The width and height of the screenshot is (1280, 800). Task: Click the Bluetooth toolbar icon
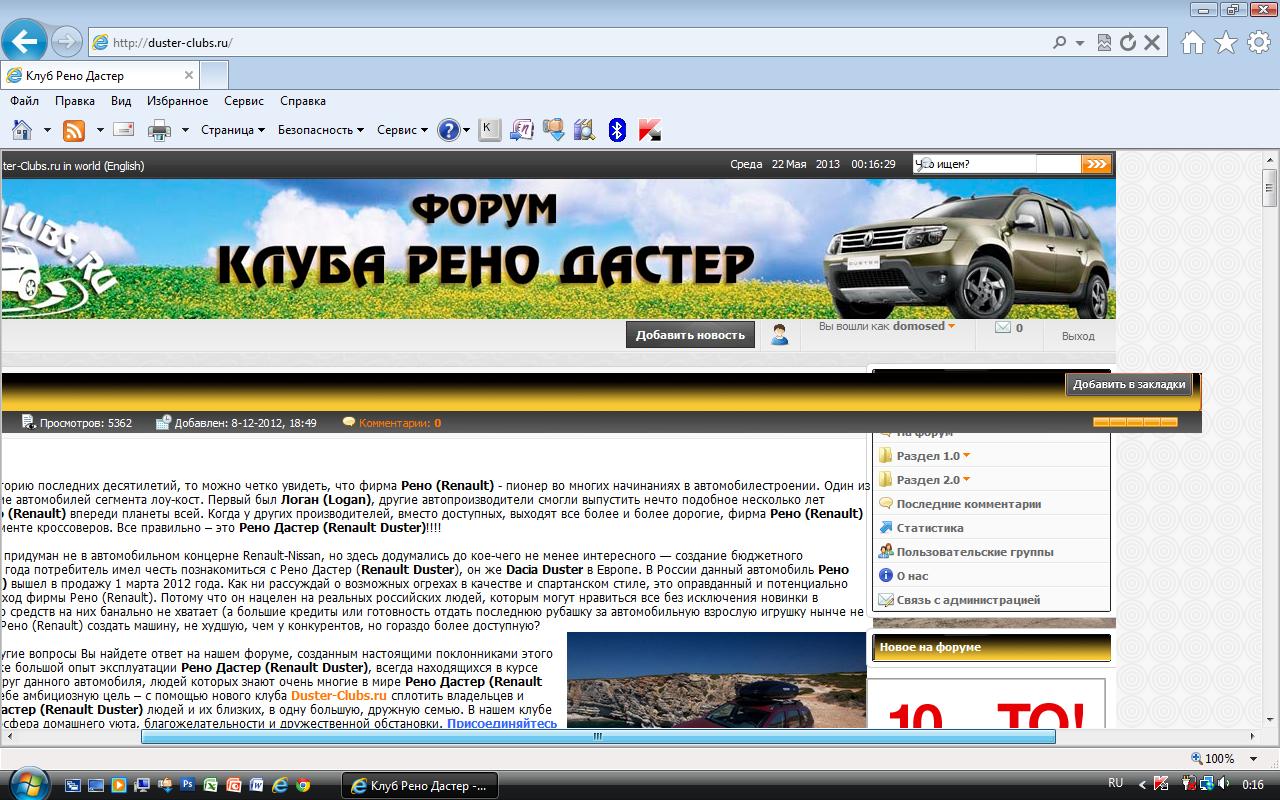tap(617, 130)
